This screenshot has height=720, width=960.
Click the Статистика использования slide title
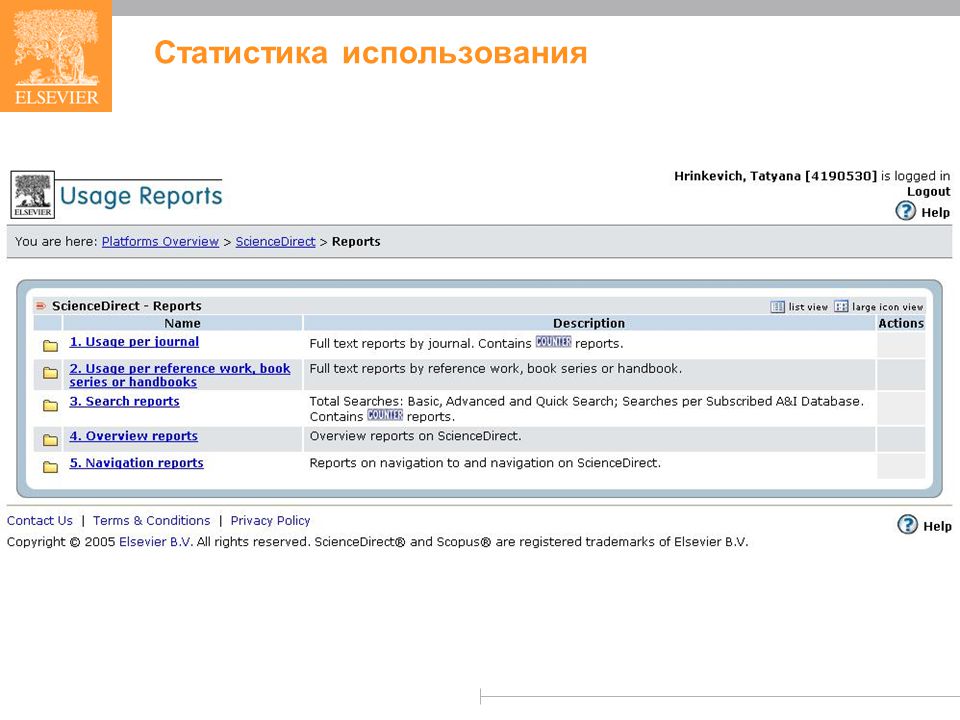pyautogui.click(x=370, y=53)
